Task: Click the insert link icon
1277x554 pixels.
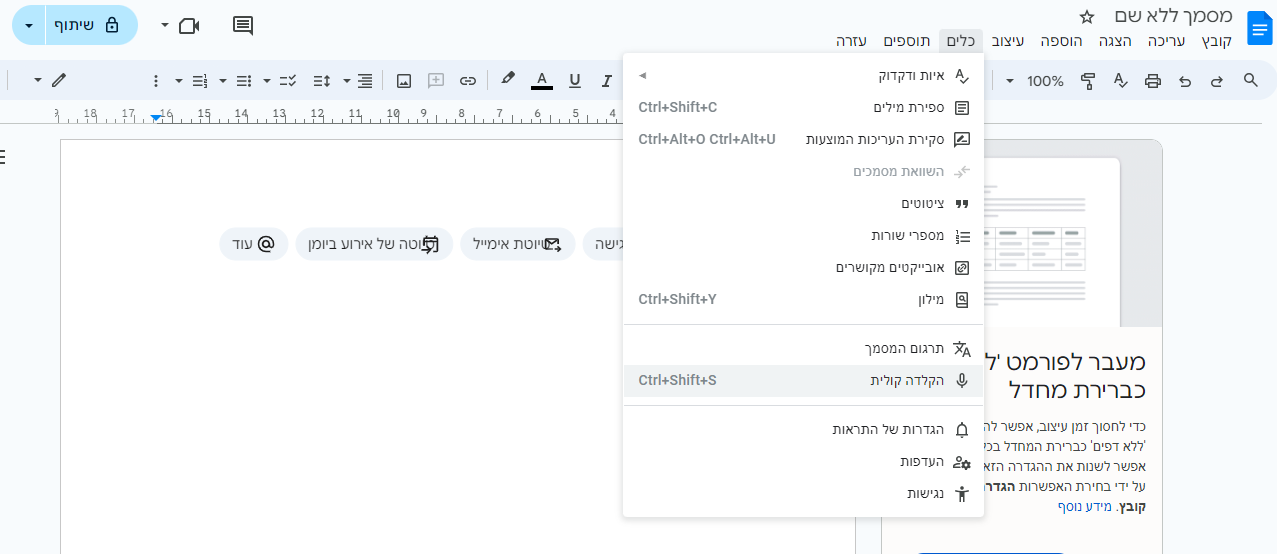Action: [x=467, y=81]
